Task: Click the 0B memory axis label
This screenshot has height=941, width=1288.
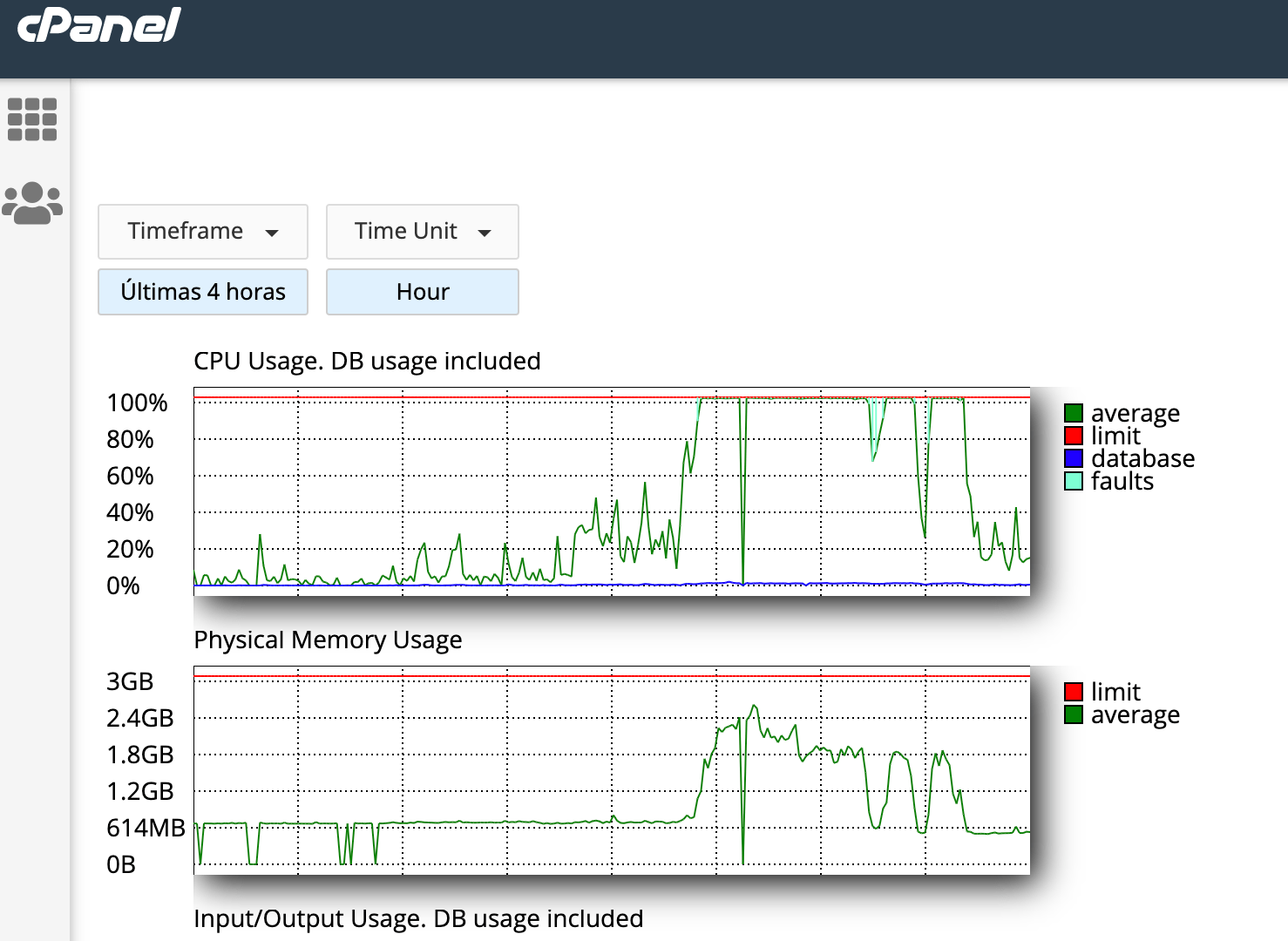Action: [x=121, y=865]
